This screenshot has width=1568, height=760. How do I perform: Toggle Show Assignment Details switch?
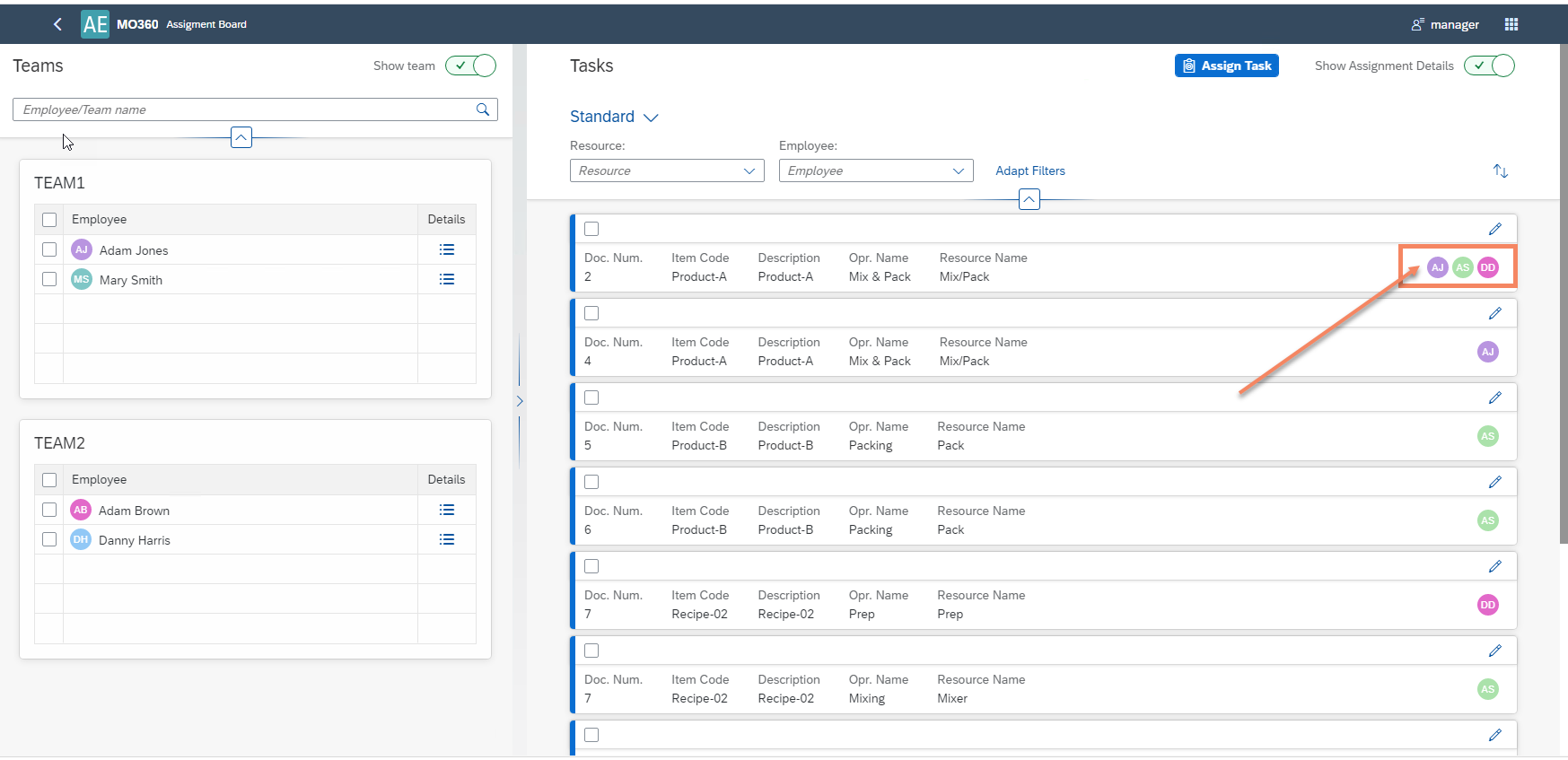[1489, 66]
